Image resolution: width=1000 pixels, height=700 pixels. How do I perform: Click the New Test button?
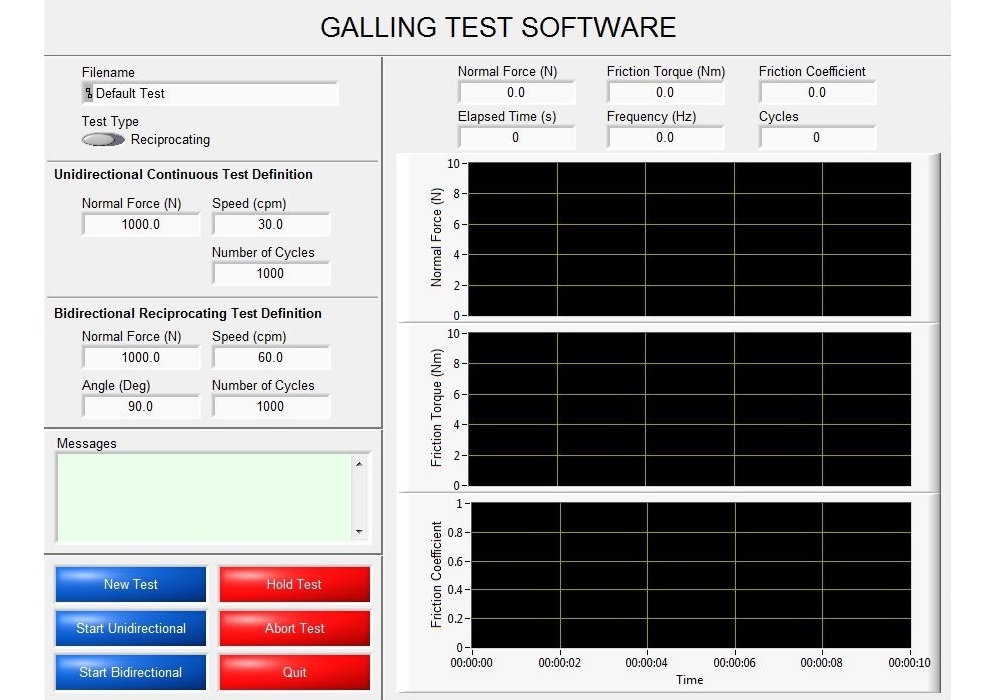click(x=131, y=584)
